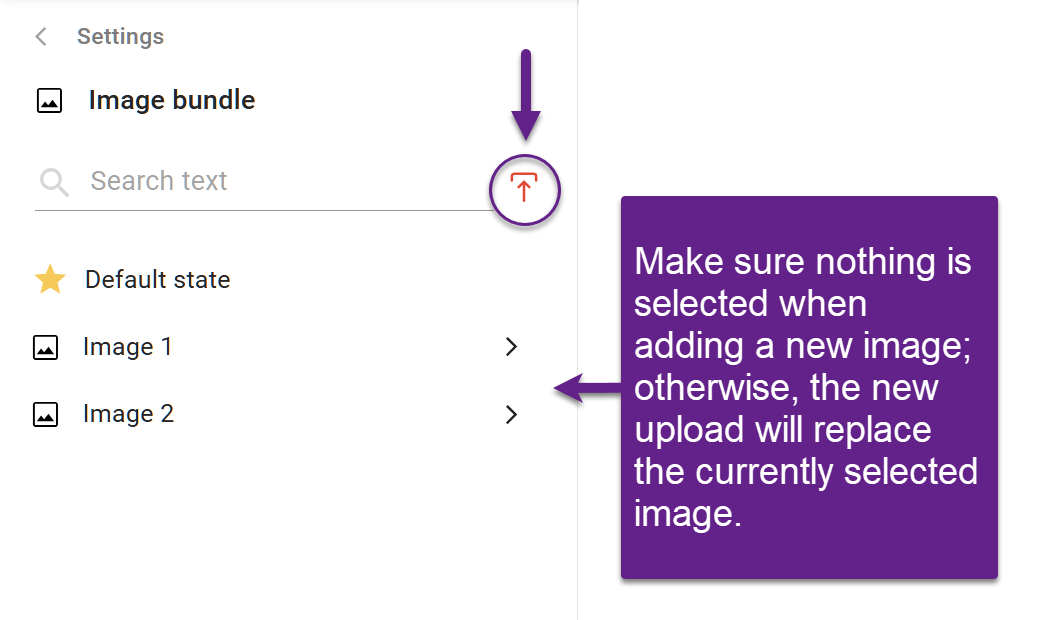Click the purple instruction callout box
The width and height of the screenshot is (1039, 620).
click(808, 388)
